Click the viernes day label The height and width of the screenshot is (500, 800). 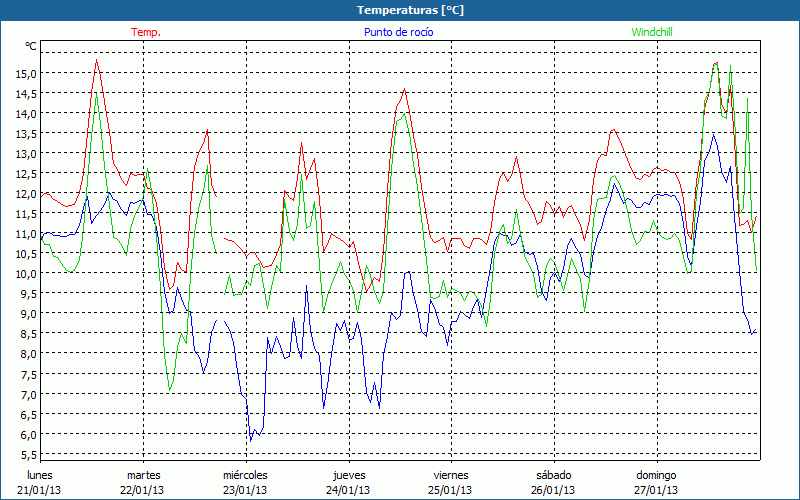[x=451, y=475]
